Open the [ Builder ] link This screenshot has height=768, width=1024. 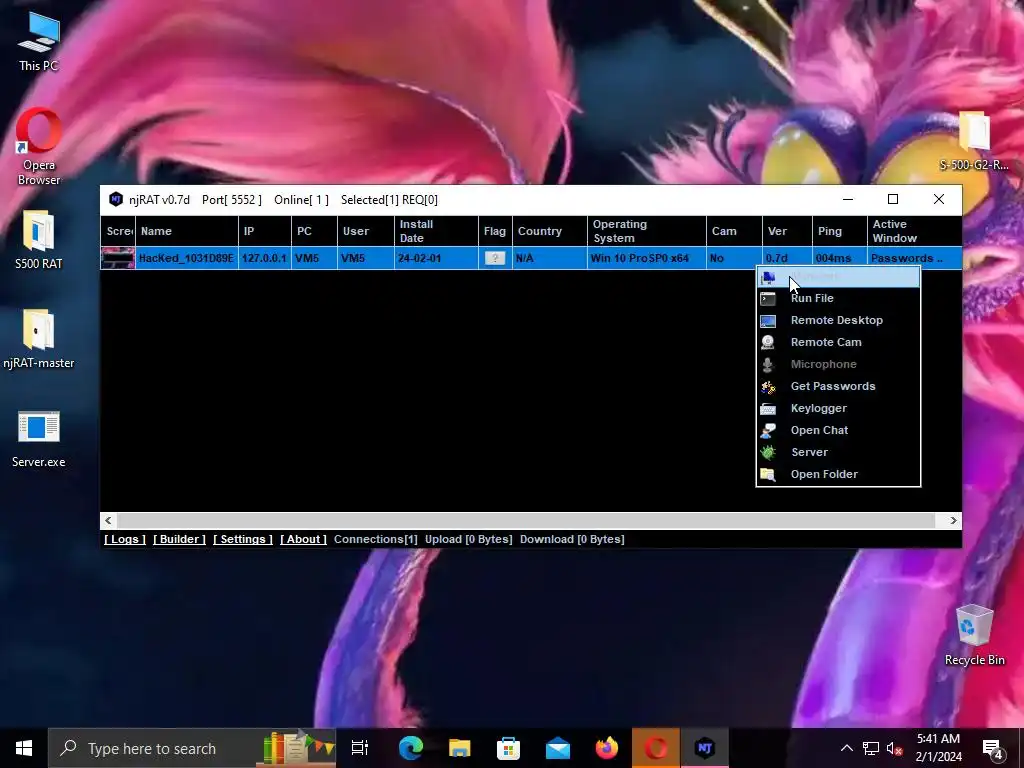[x=179, y=539]
